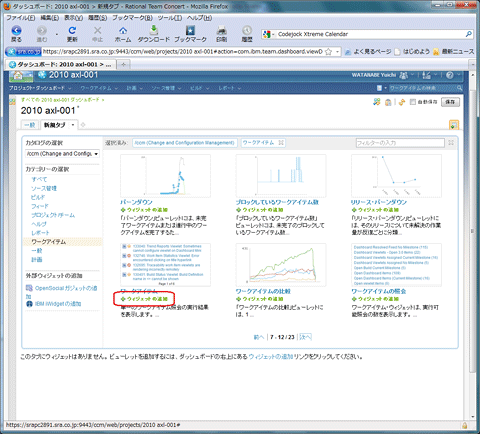Click the search magnifier in Firefox search box
The image size is (480, 434).
468,34
